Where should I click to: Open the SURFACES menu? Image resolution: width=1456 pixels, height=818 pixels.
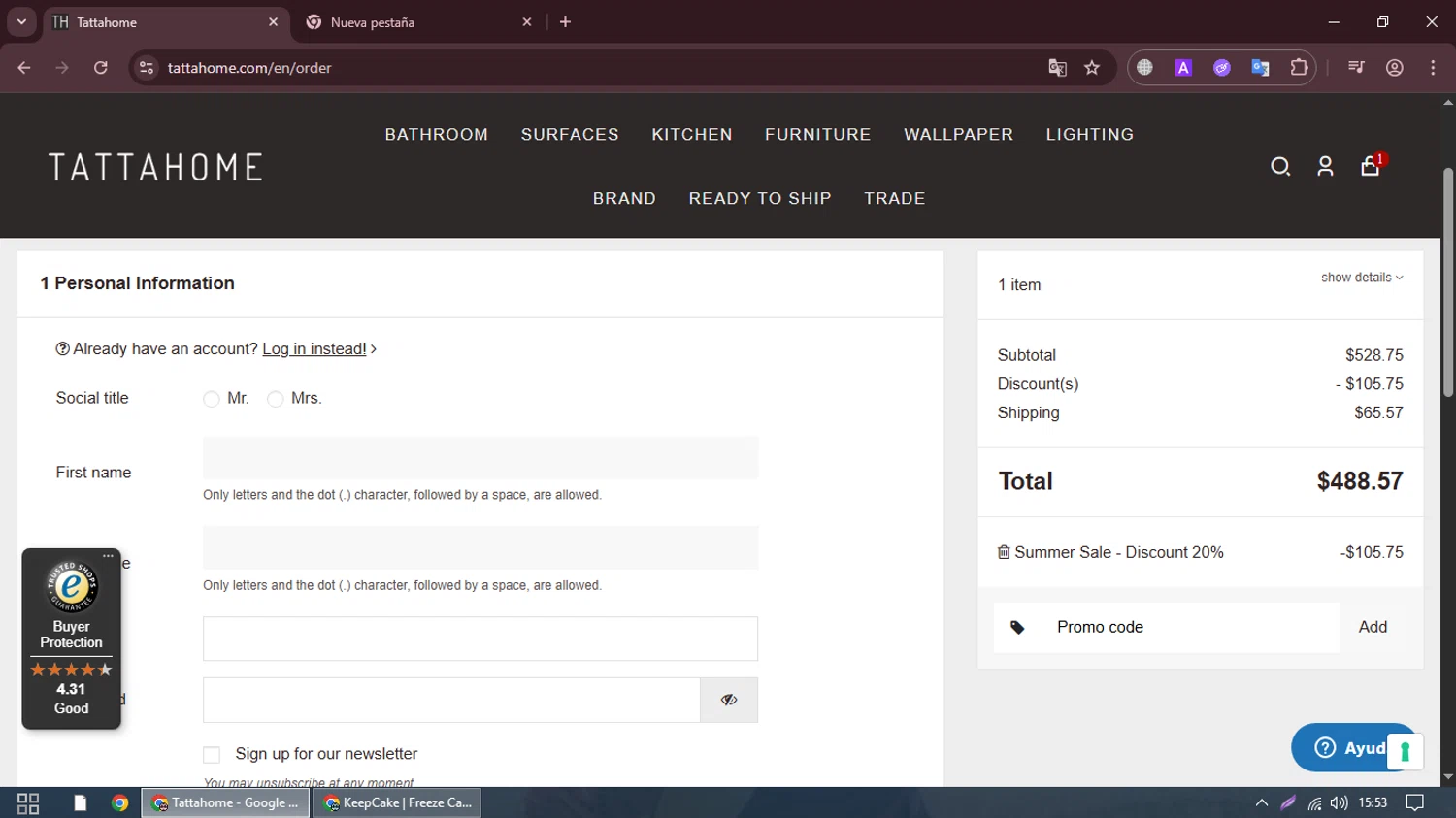click(570, 135)
